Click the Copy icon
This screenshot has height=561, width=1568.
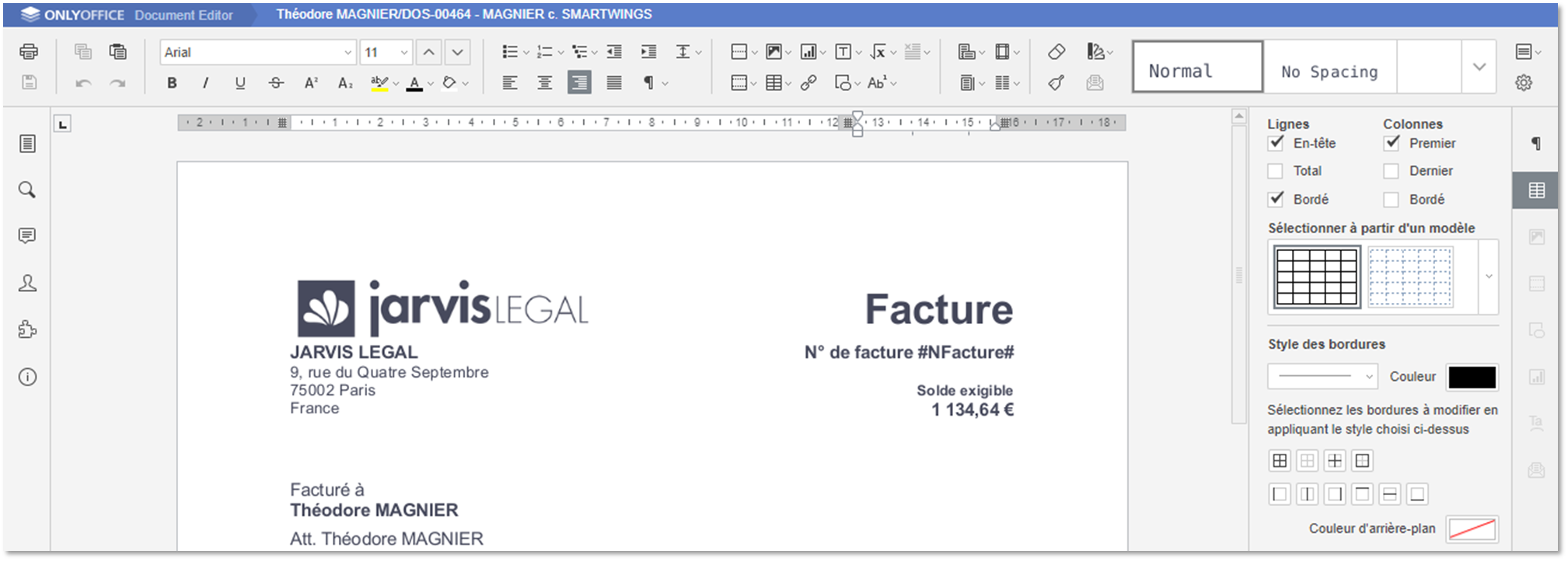coord(83,52)
